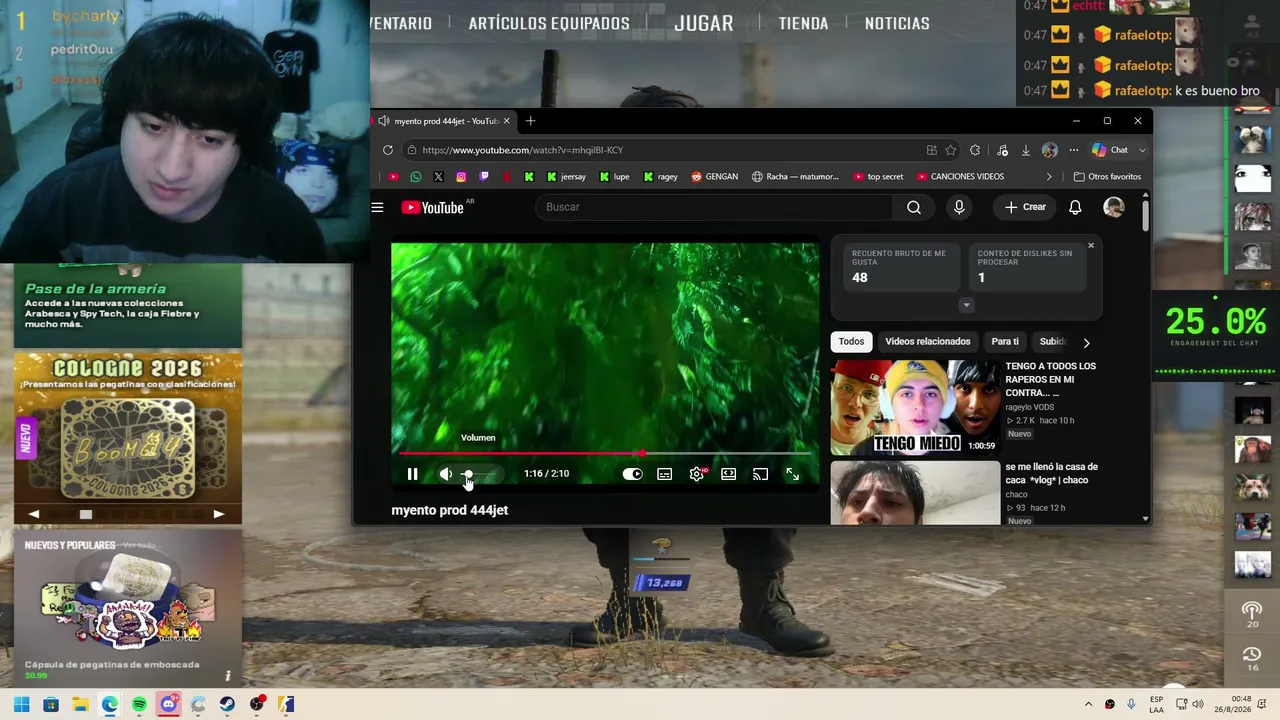Open the top secret bookmark
This screenshot has height=720, width=1280.
[x=878, y=177]
